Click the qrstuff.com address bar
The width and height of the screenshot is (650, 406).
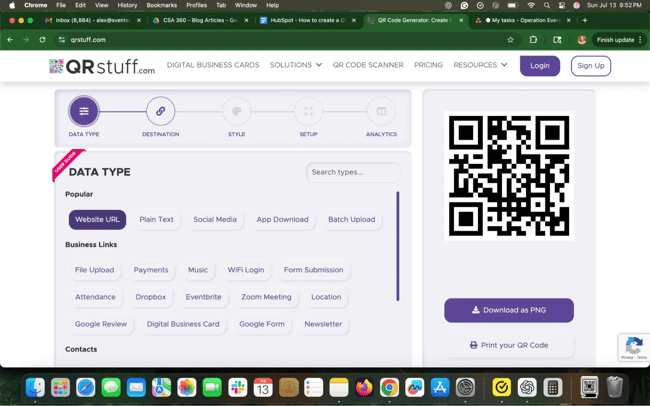click(x=286, y=40)
